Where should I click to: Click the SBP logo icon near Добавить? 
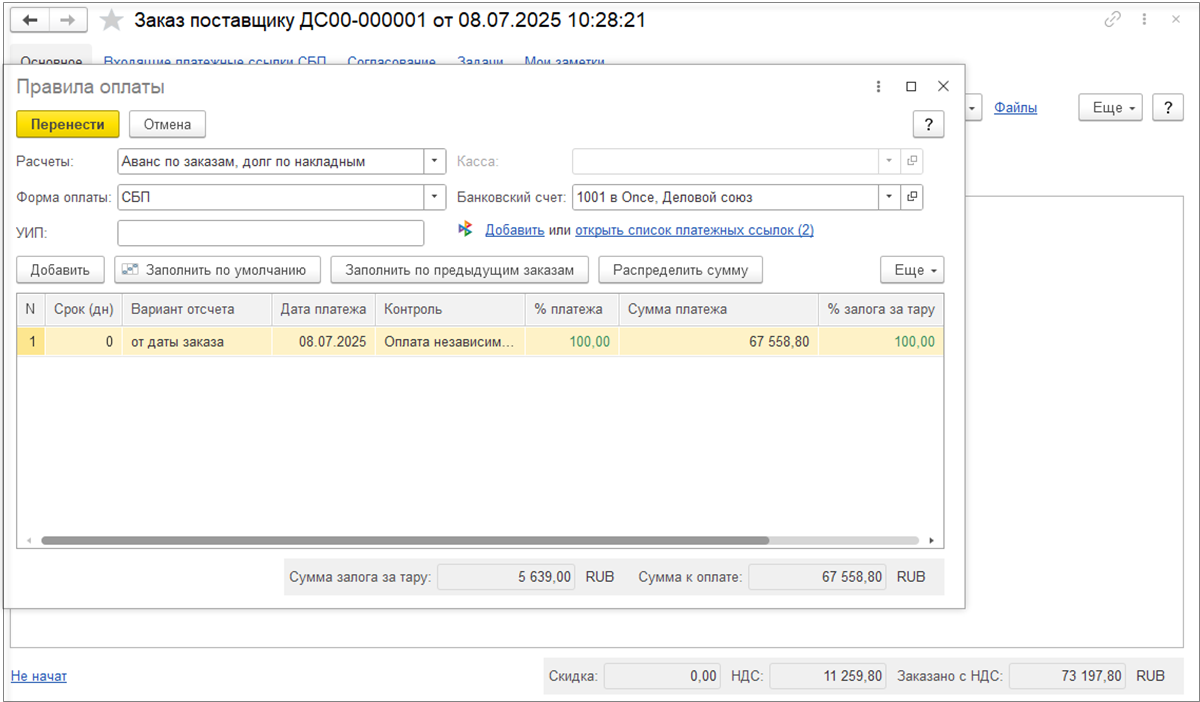point(465,229)
